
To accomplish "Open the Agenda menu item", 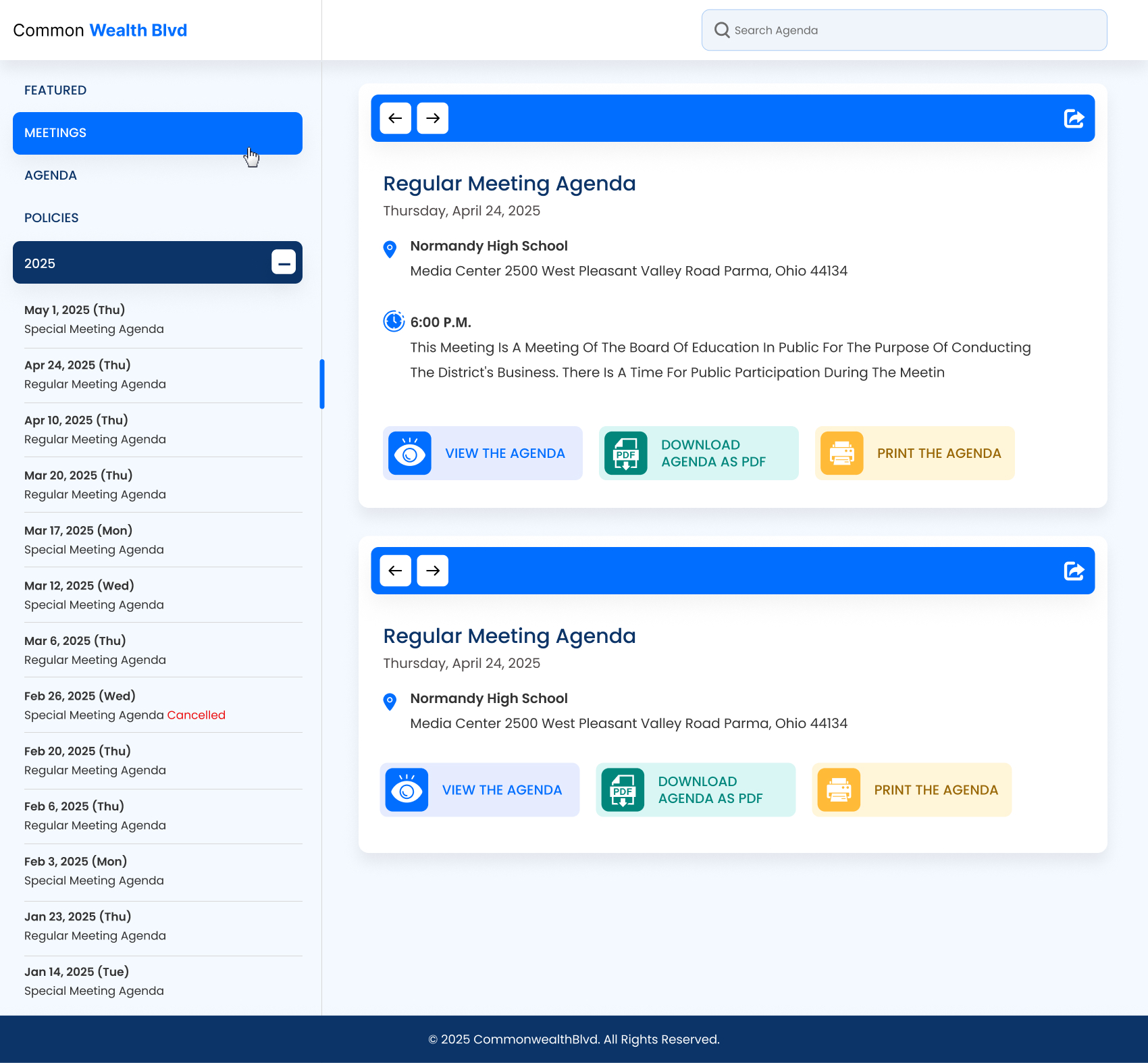I will (51, 176).
